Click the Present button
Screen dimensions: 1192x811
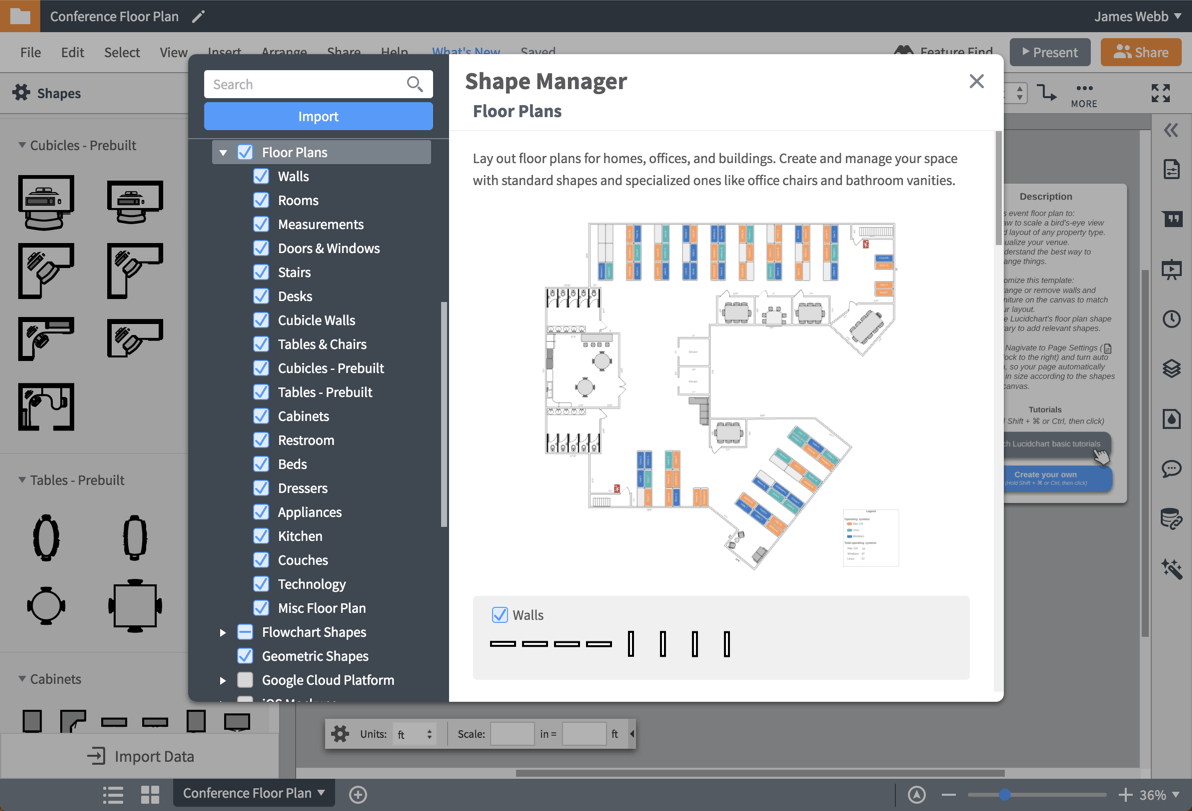(x=1050, y=52)
